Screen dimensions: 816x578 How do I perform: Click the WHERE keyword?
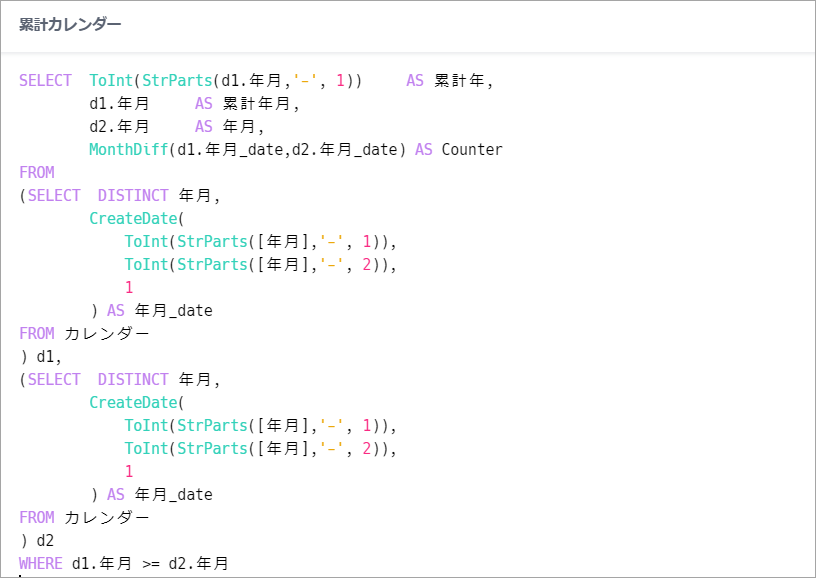coord(41,563)
